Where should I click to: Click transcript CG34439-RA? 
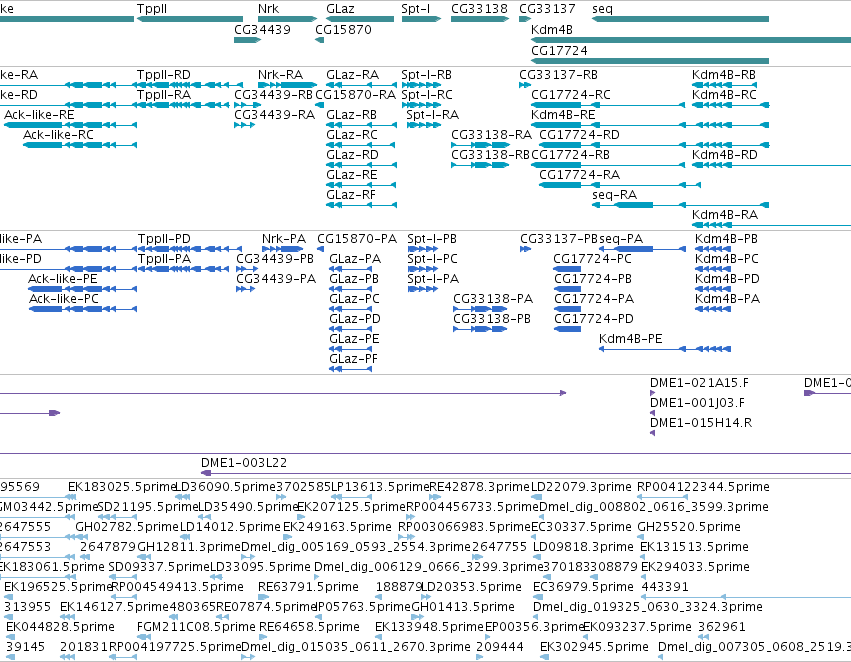coord(275,114)
